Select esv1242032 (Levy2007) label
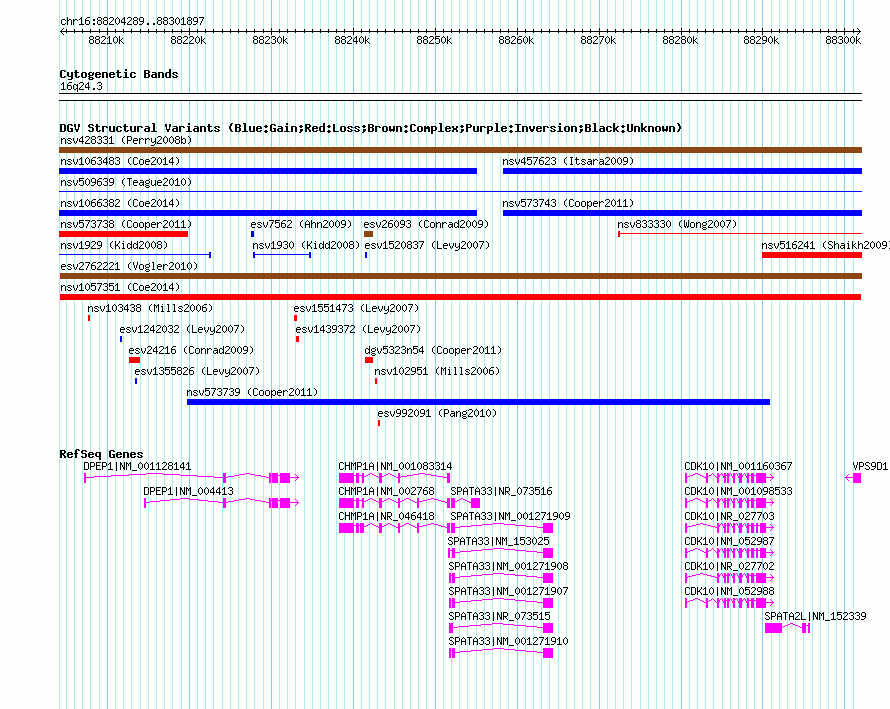890x709 pixels. click(182, 329)
